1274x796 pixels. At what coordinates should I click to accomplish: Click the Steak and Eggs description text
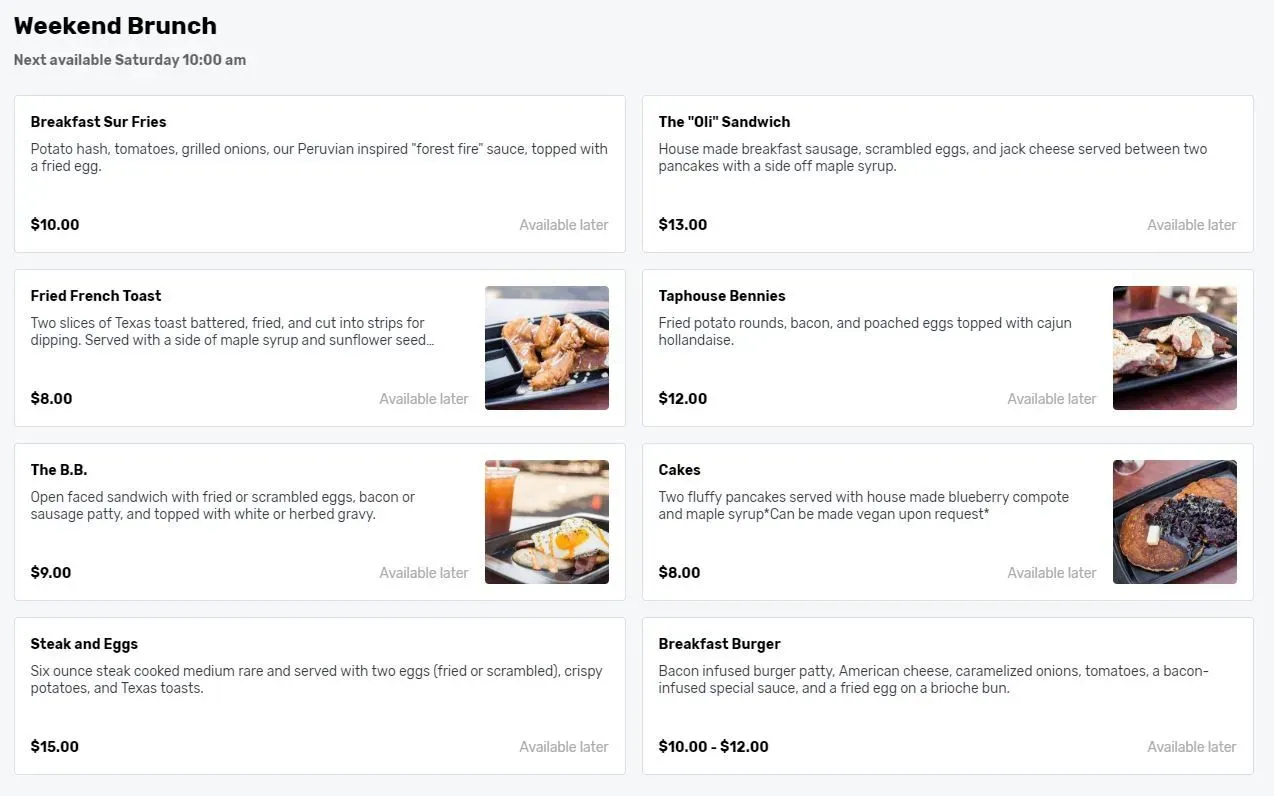[x=317, y=680]
